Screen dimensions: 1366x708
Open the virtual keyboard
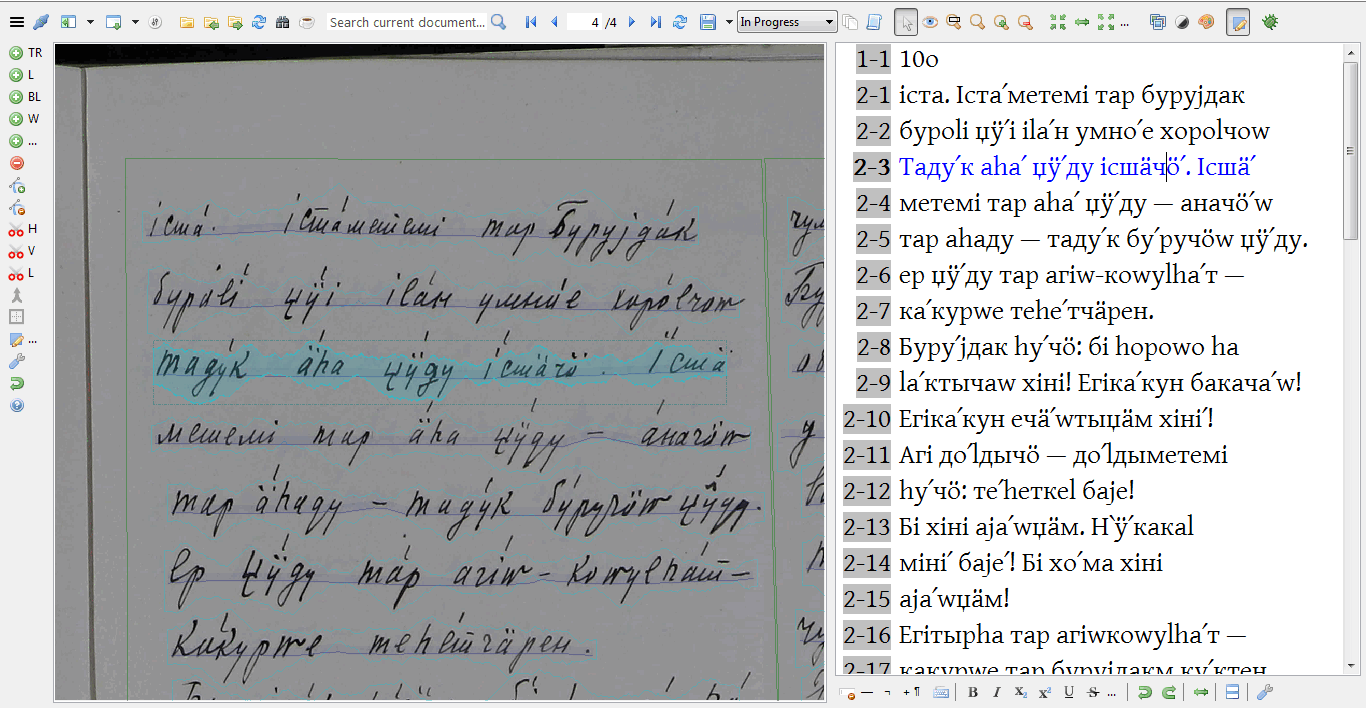[x=941, y=692]
